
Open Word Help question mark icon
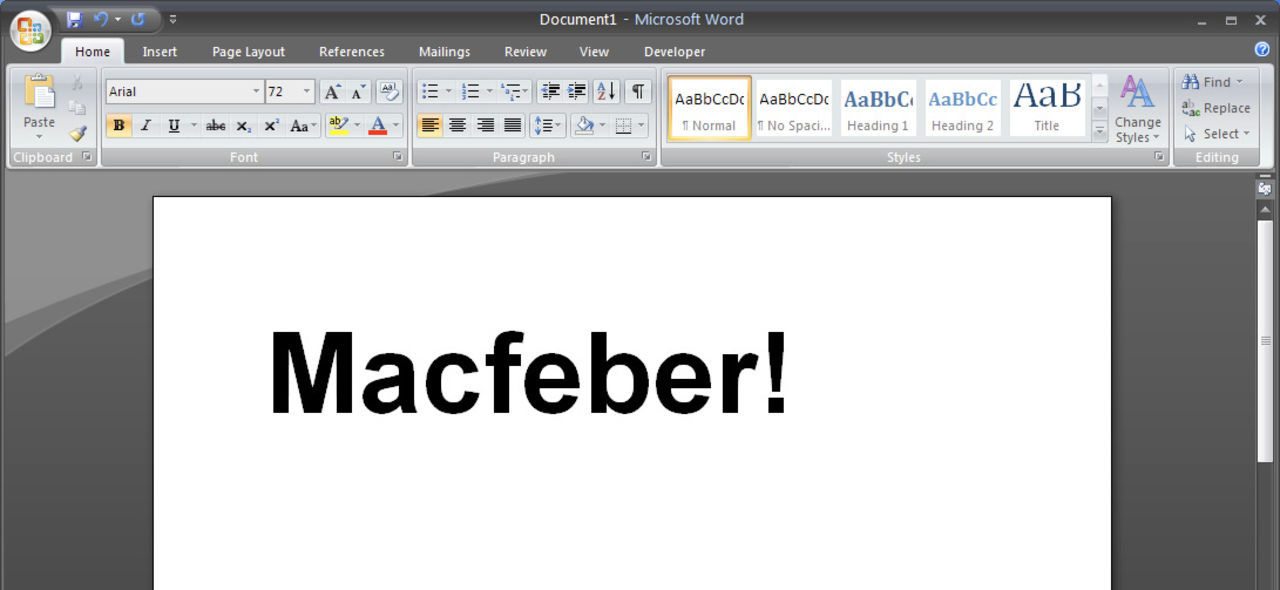(x=1261, y=49)
